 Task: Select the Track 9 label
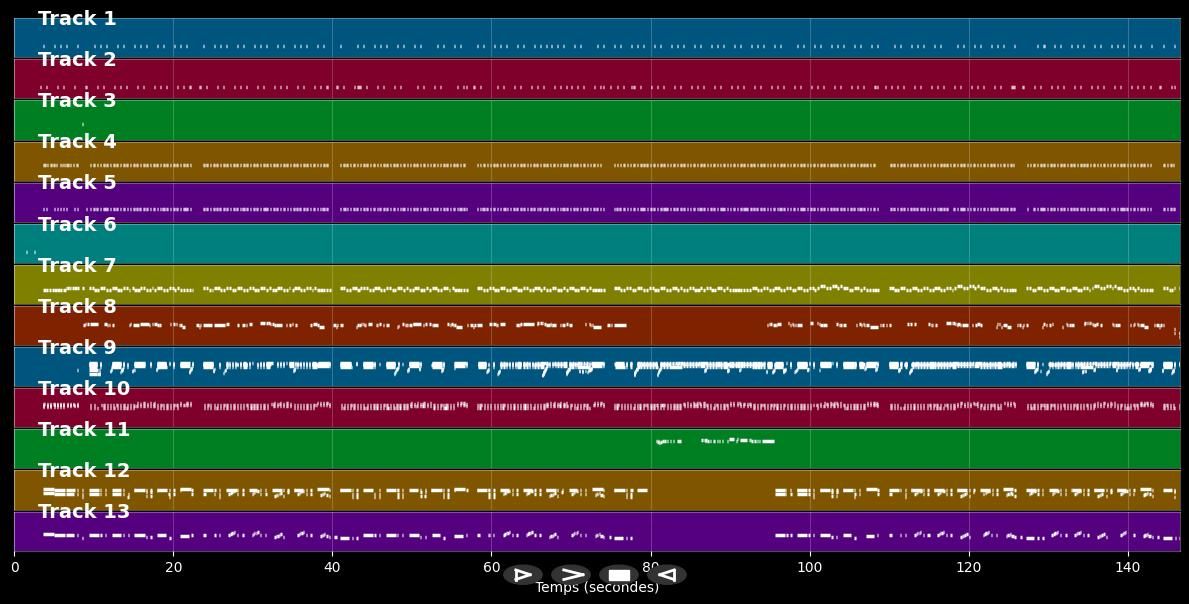coord(77,348)
